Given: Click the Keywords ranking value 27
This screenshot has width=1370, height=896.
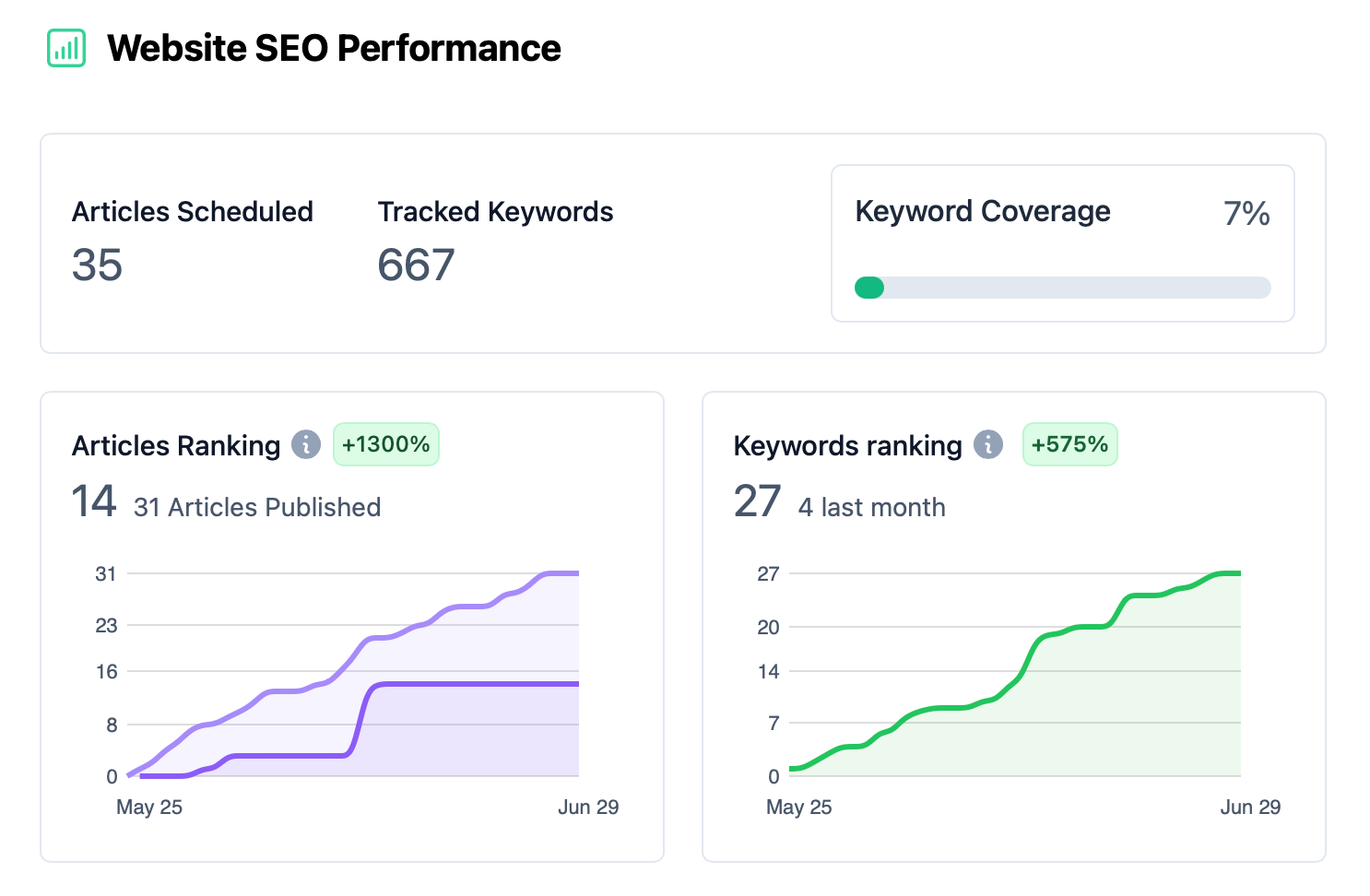Looking at the screenshot, I should 757,501.
